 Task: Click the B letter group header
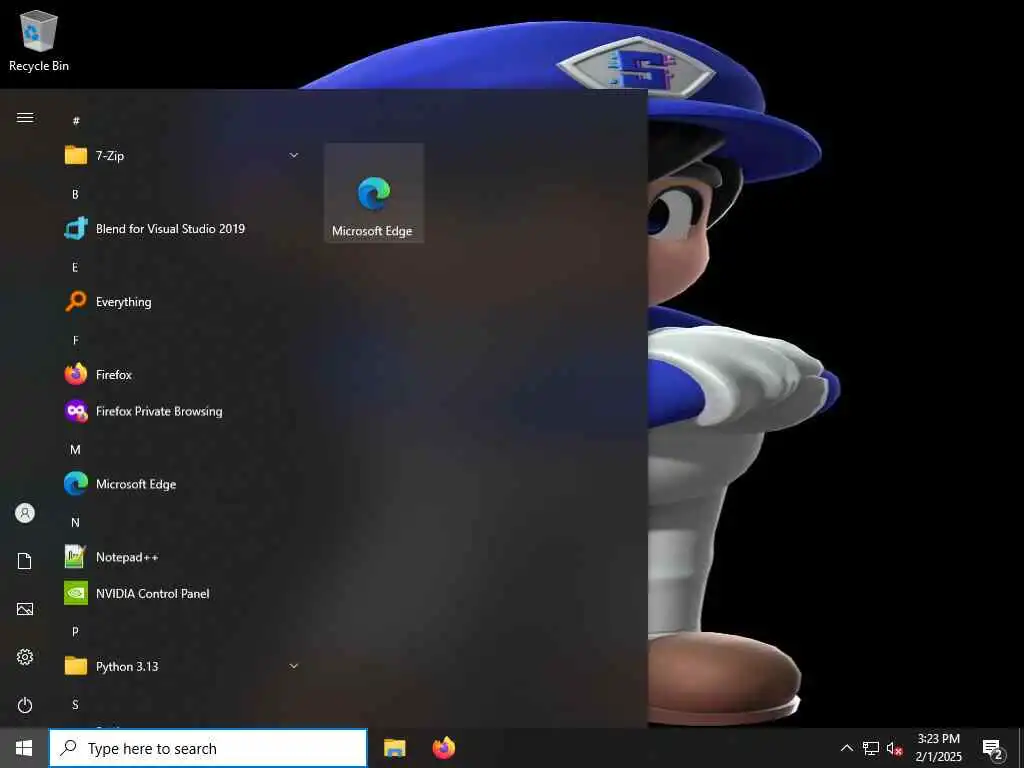point(75,194)
